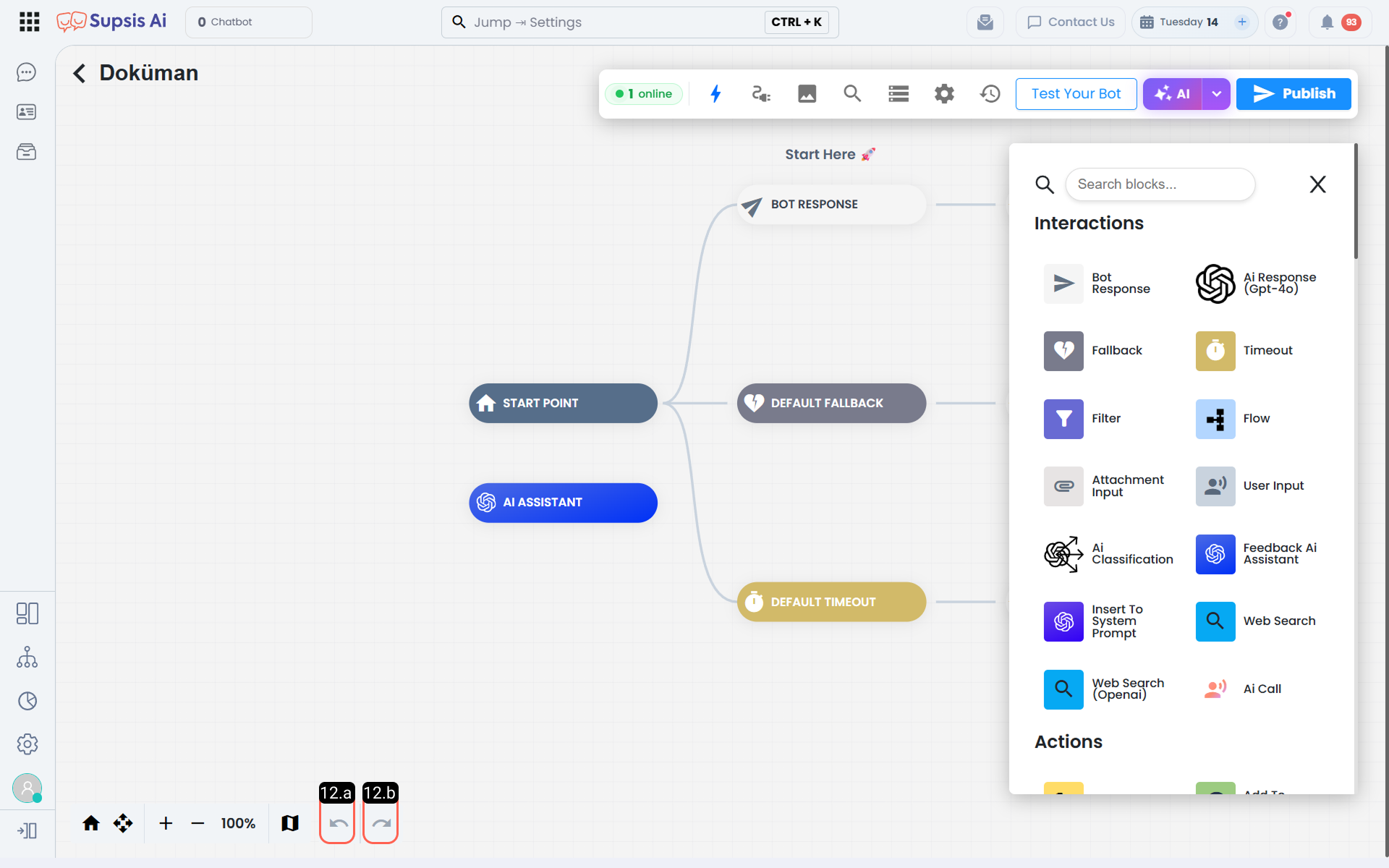
Task: Select the AI ASSISTANT node
Action: click(x=564, y=503)
